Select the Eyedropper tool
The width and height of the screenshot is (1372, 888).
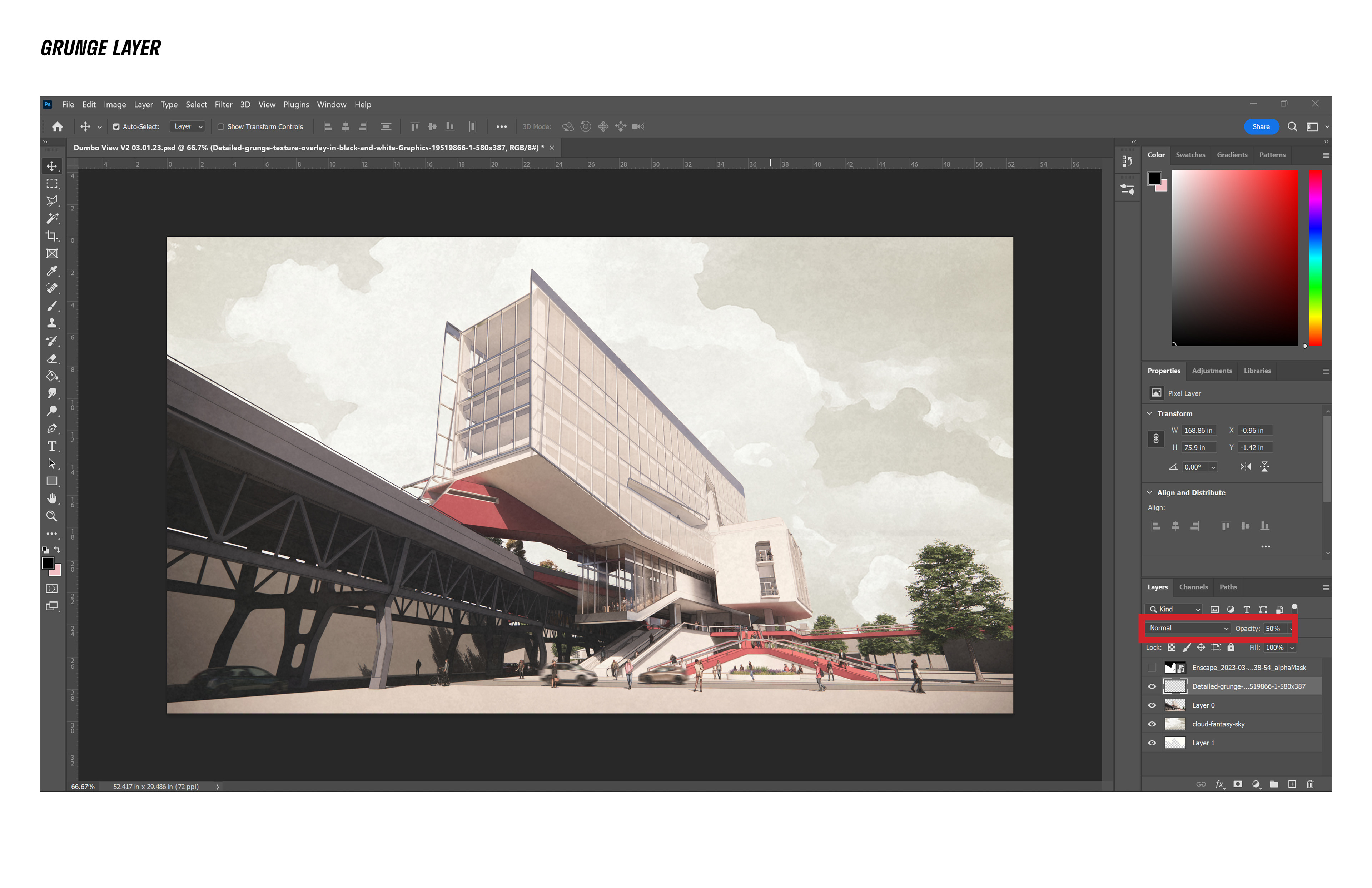coord(52,271)
